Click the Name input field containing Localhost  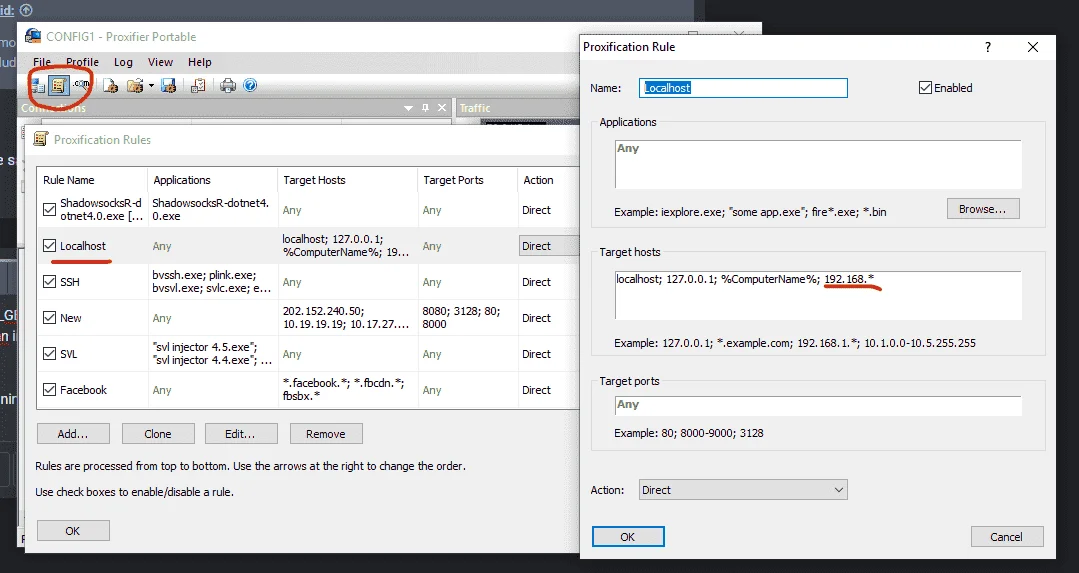coord(743,87)
